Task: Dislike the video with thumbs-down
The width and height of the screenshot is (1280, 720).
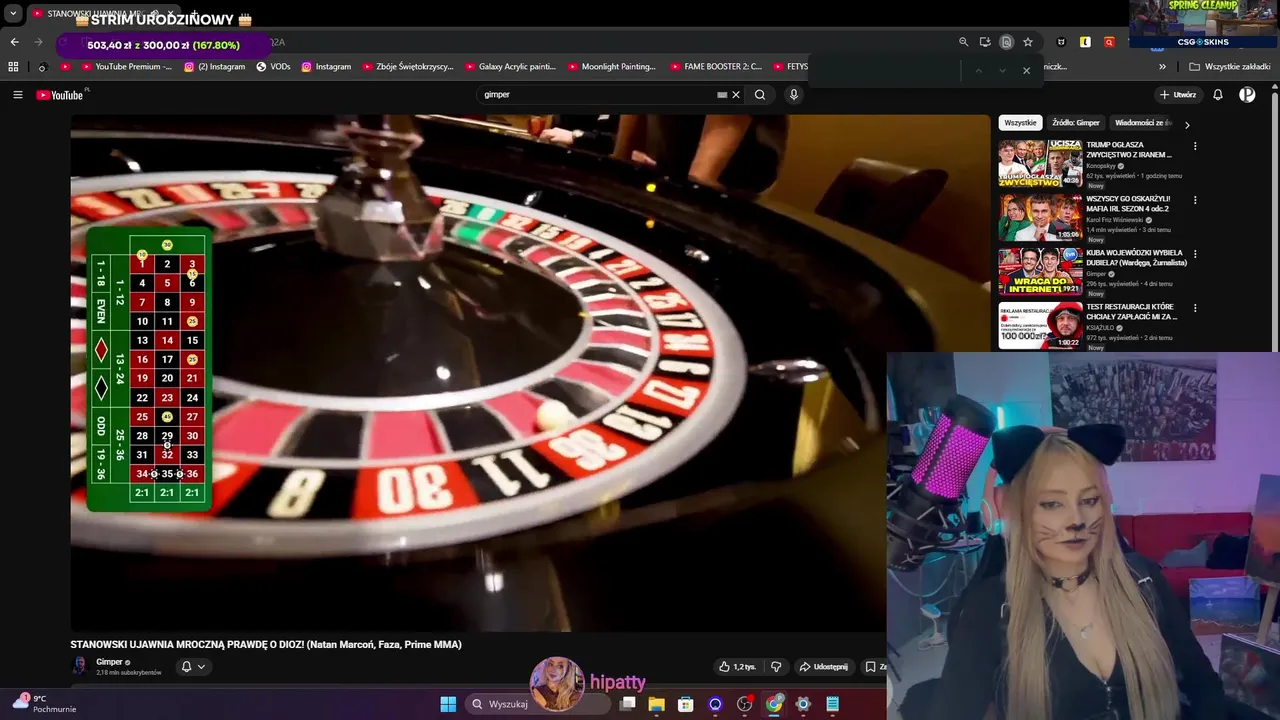Action: [776, 667]
